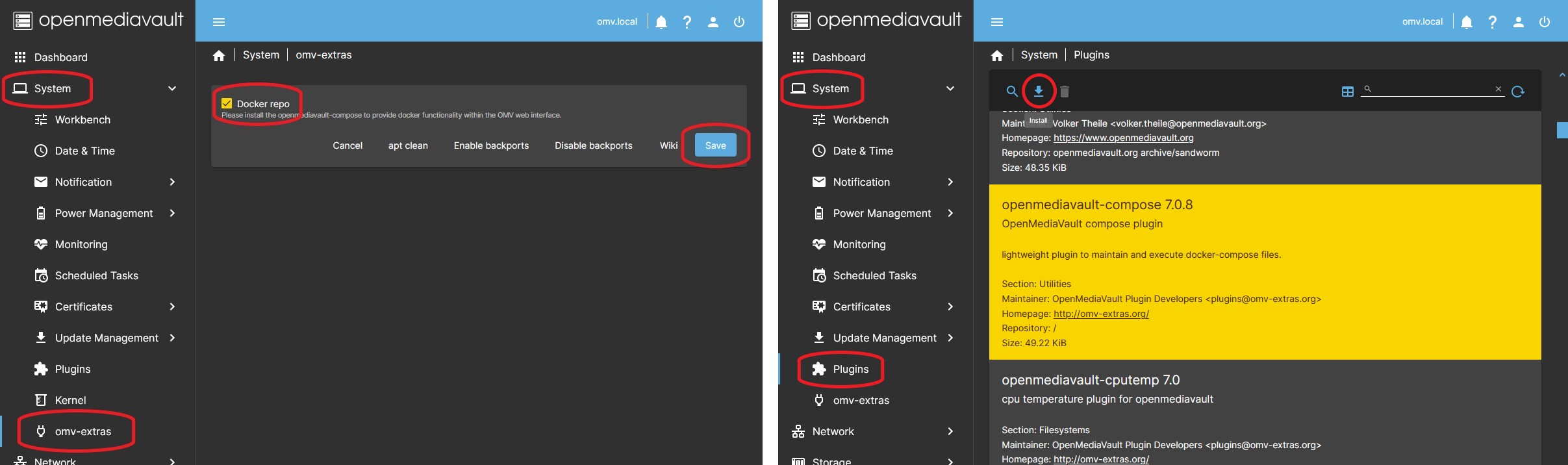Open the https://www.openmediavault.org homepage link

pyautogui.click(x=1123, y=138)
